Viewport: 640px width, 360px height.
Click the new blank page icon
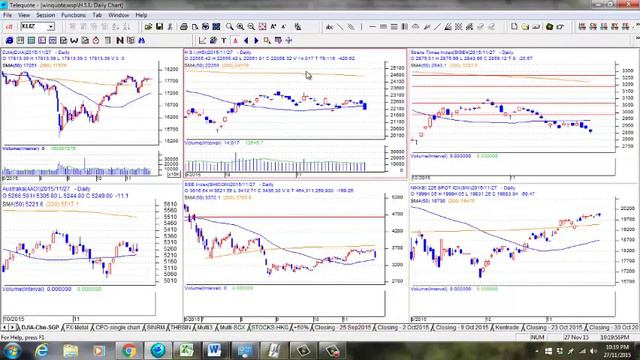point(514,27)
